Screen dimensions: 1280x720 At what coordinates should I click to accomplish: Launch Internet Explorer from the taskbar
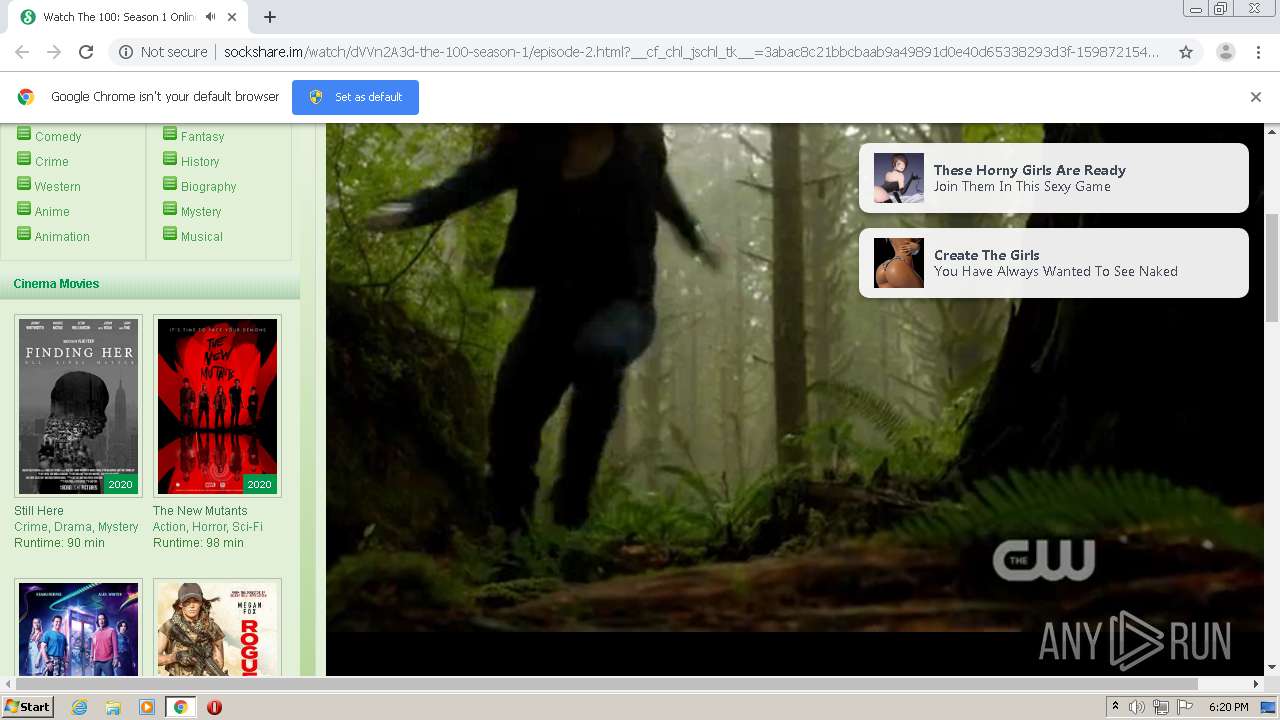79,707
